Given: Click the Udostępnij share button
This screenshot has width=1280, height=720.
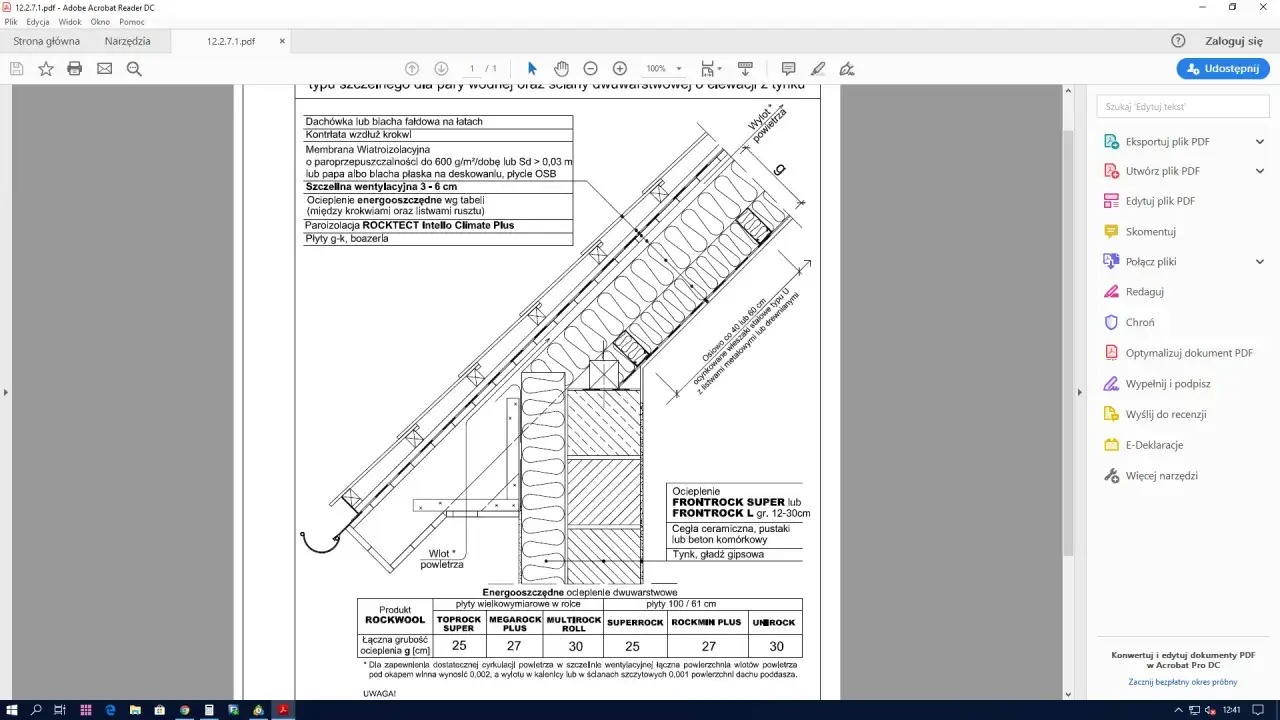Looking at the screenshot, I should (x=1223, y=69).
